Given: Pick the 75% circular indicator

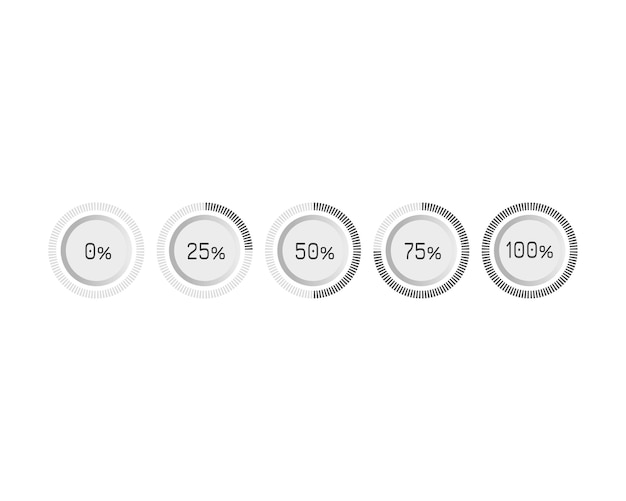Looking at the screenshot, I should click(x=422, y=250).
